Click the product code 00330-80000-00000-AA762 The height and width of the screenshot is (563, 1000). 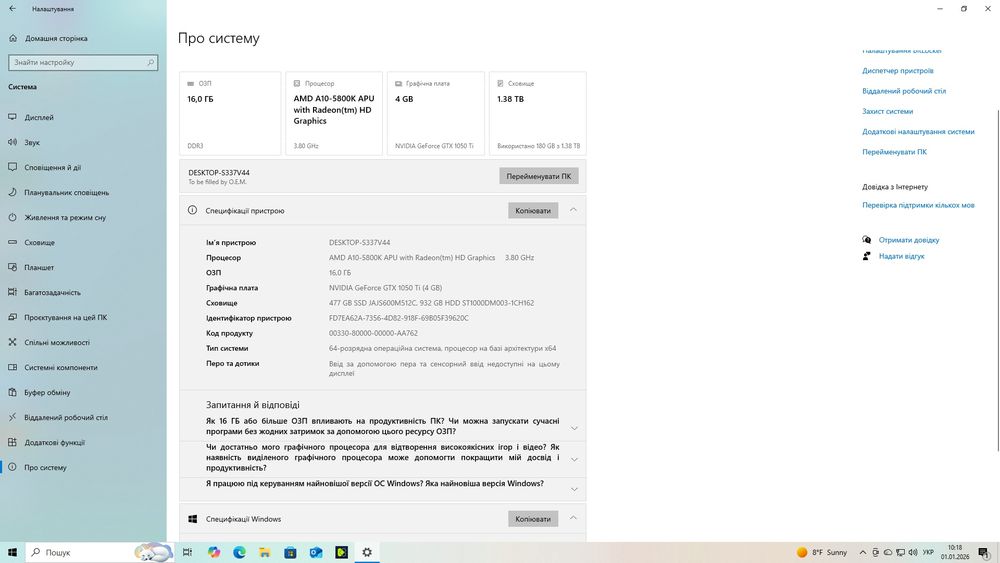(x=373, y=333)
